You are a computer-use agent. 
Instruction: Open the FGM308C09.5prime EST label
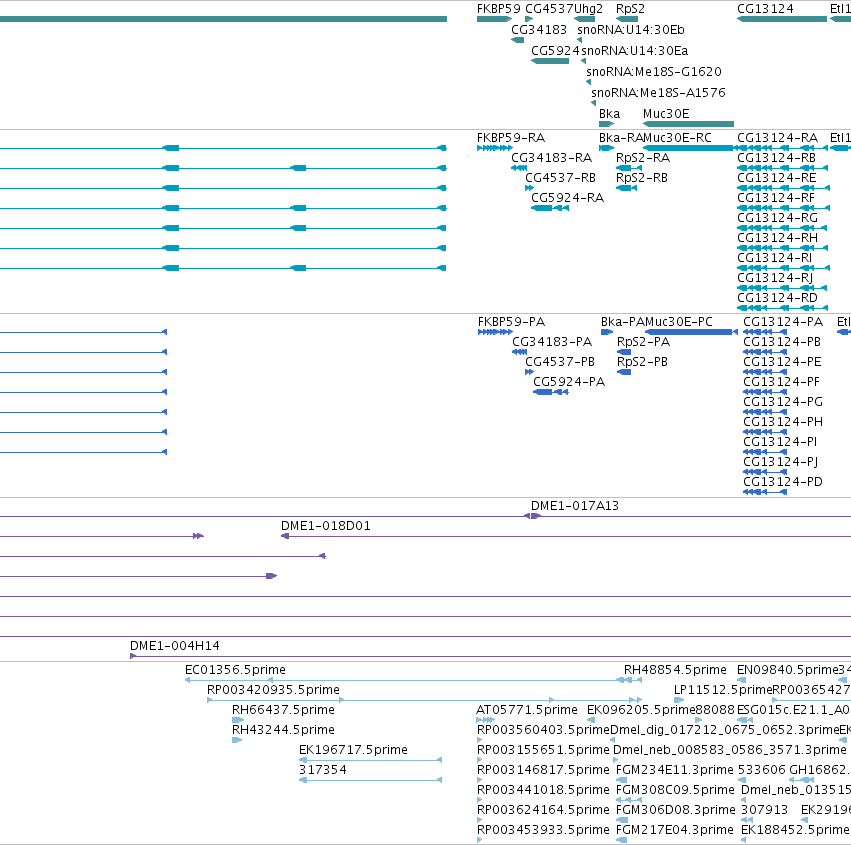coord(675,790)
